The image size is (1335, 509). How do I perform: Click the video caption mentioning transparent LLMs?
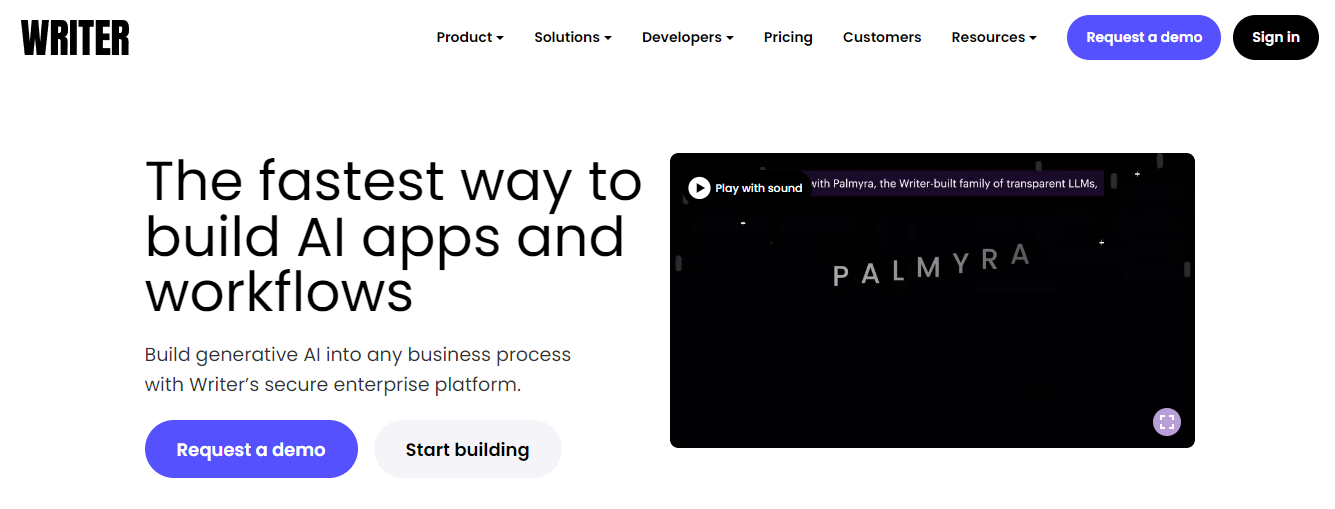click(955, 183)
